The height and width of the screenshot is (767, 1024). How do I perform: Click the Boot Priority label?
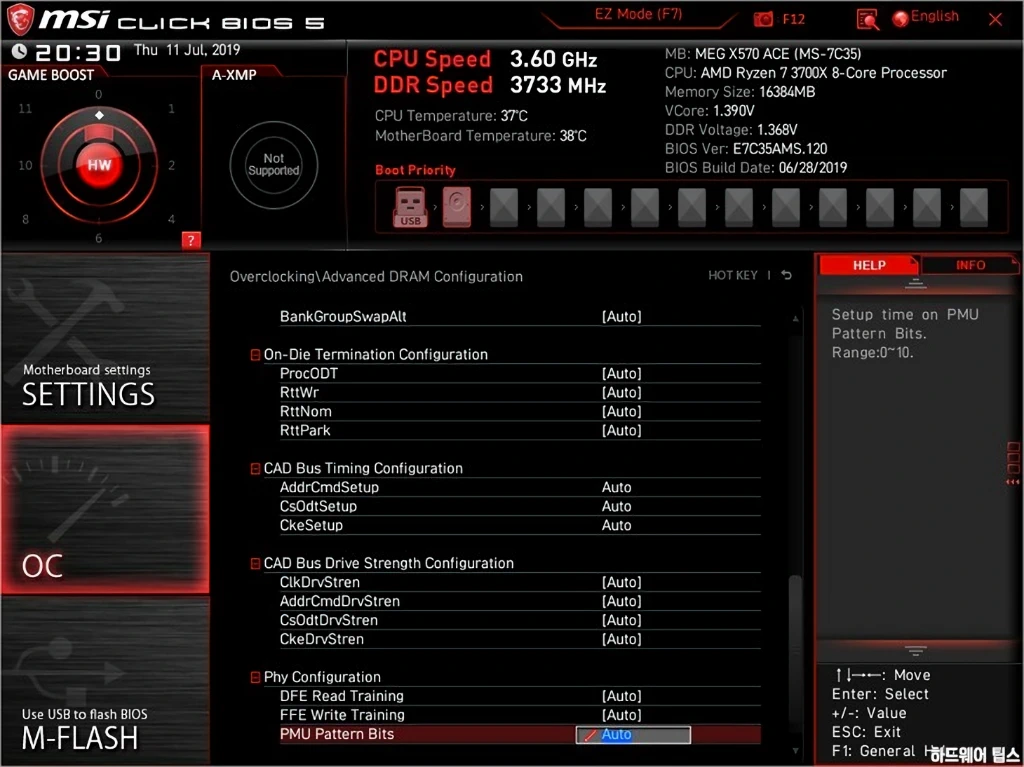point(415,170)
